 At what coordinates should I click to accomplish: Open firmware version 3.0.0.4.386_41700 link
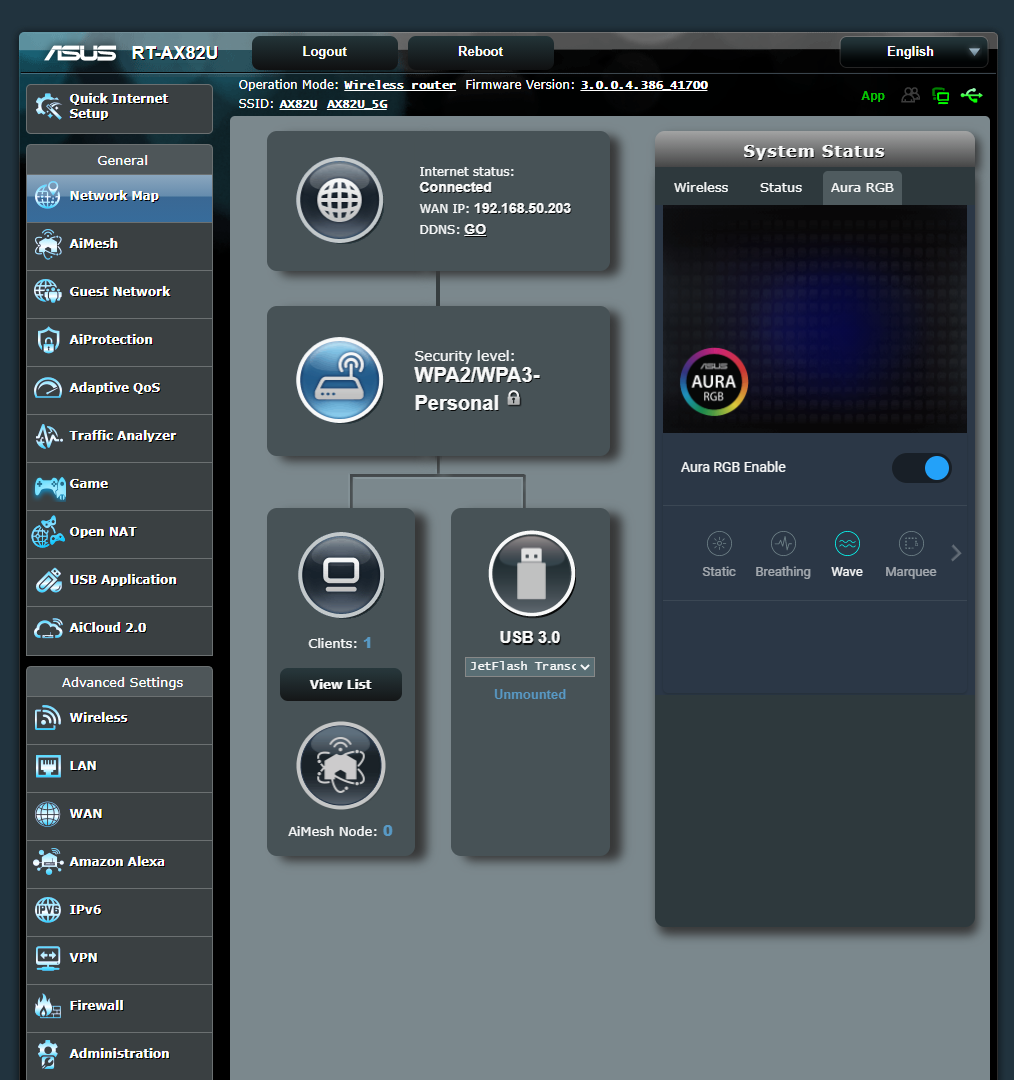click(x=644, y=85)
